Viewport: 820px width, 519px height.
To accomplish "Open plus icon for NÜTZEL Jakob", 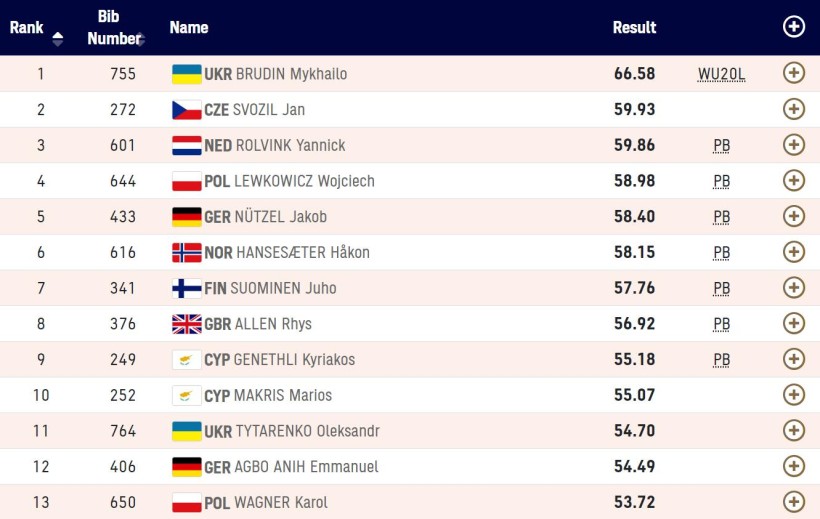I will [x=793, y=216].
